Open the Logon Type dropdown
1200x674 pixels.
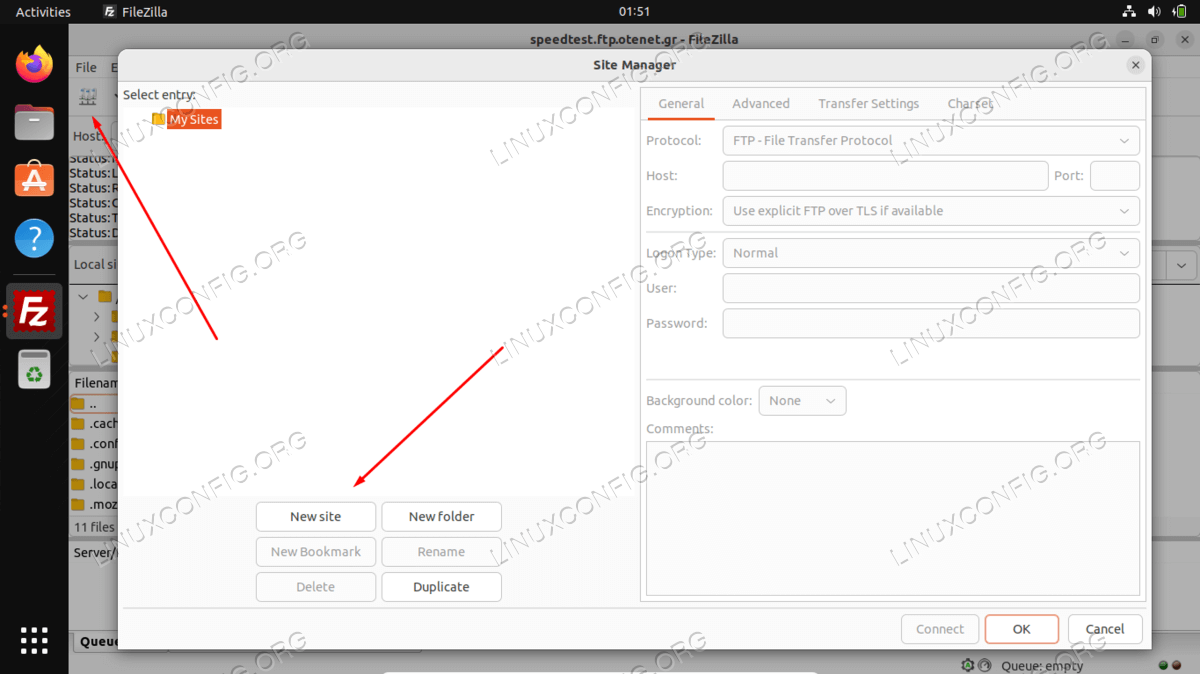[931, 253]
